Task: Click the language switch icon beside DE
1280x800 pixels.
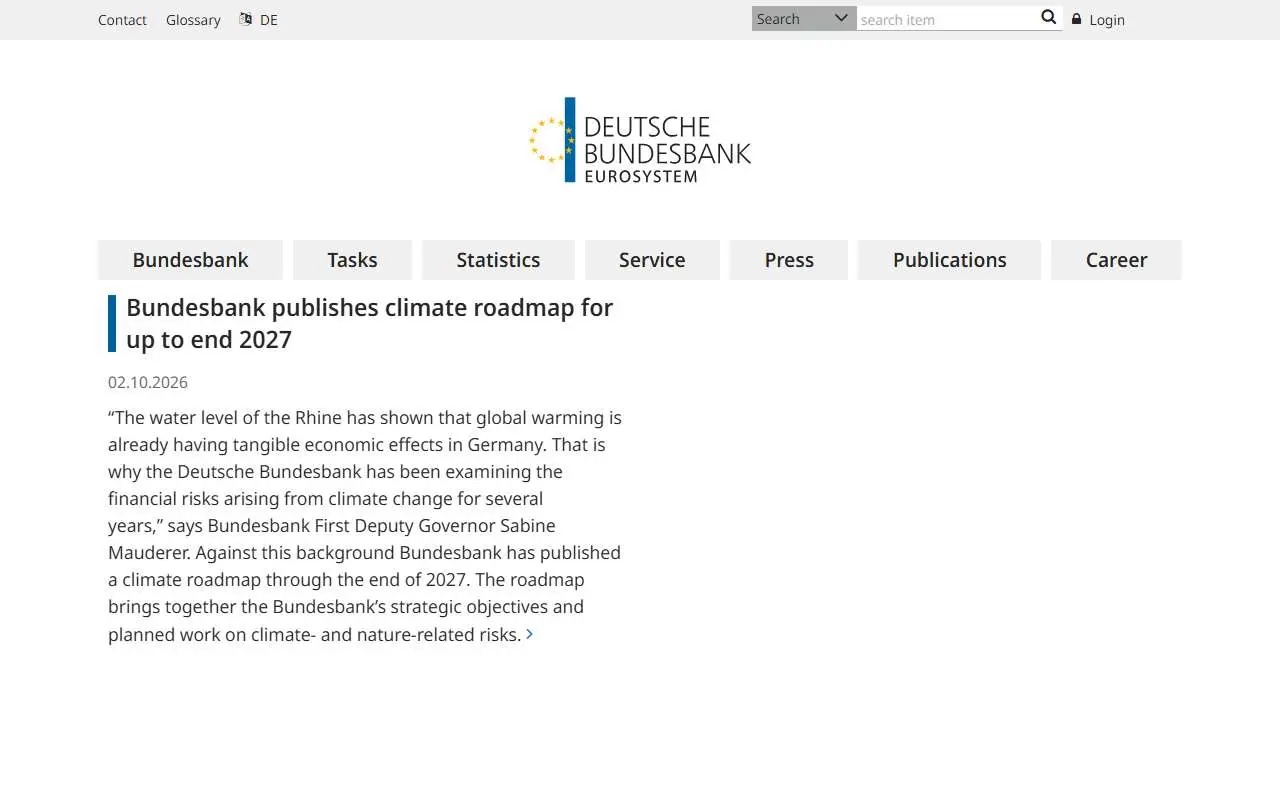Action: click(246, 19)
